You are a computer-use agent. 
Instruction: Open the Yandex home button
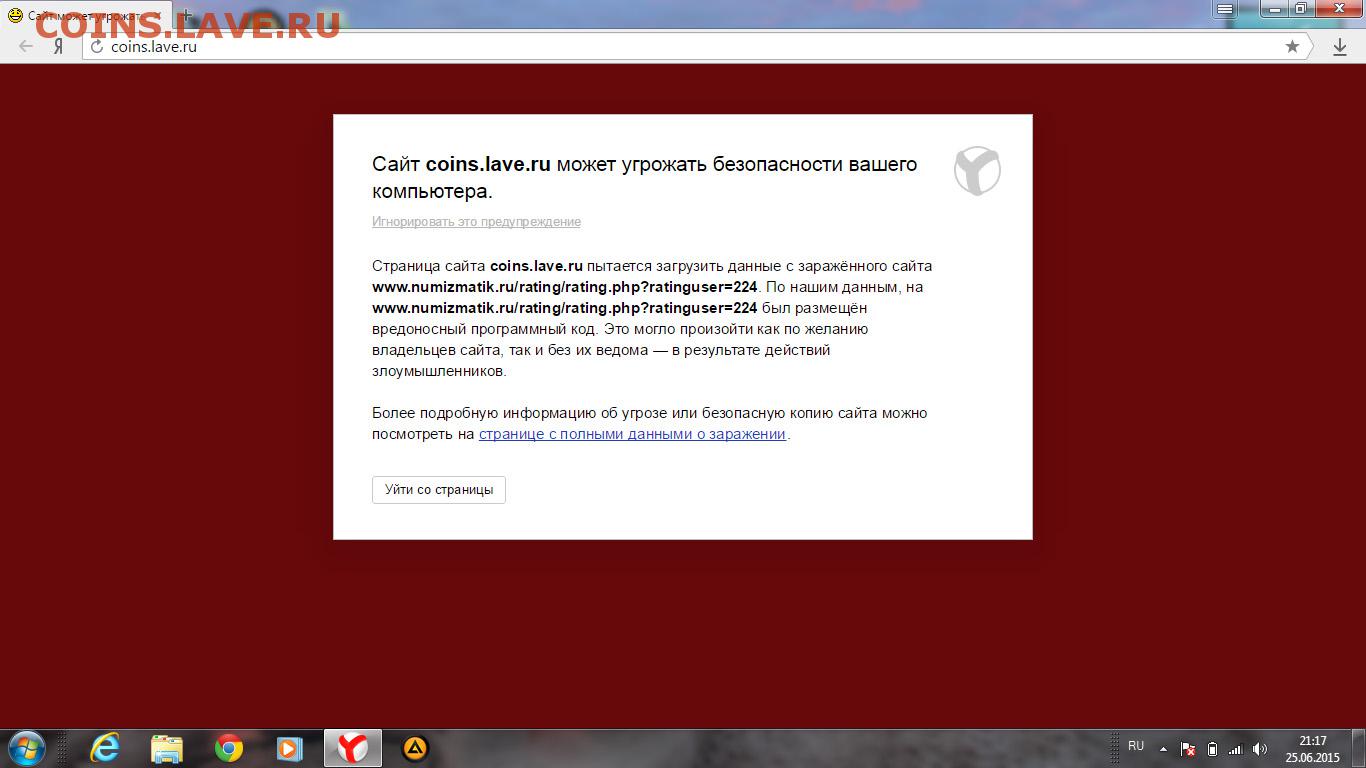click(59, 47)
